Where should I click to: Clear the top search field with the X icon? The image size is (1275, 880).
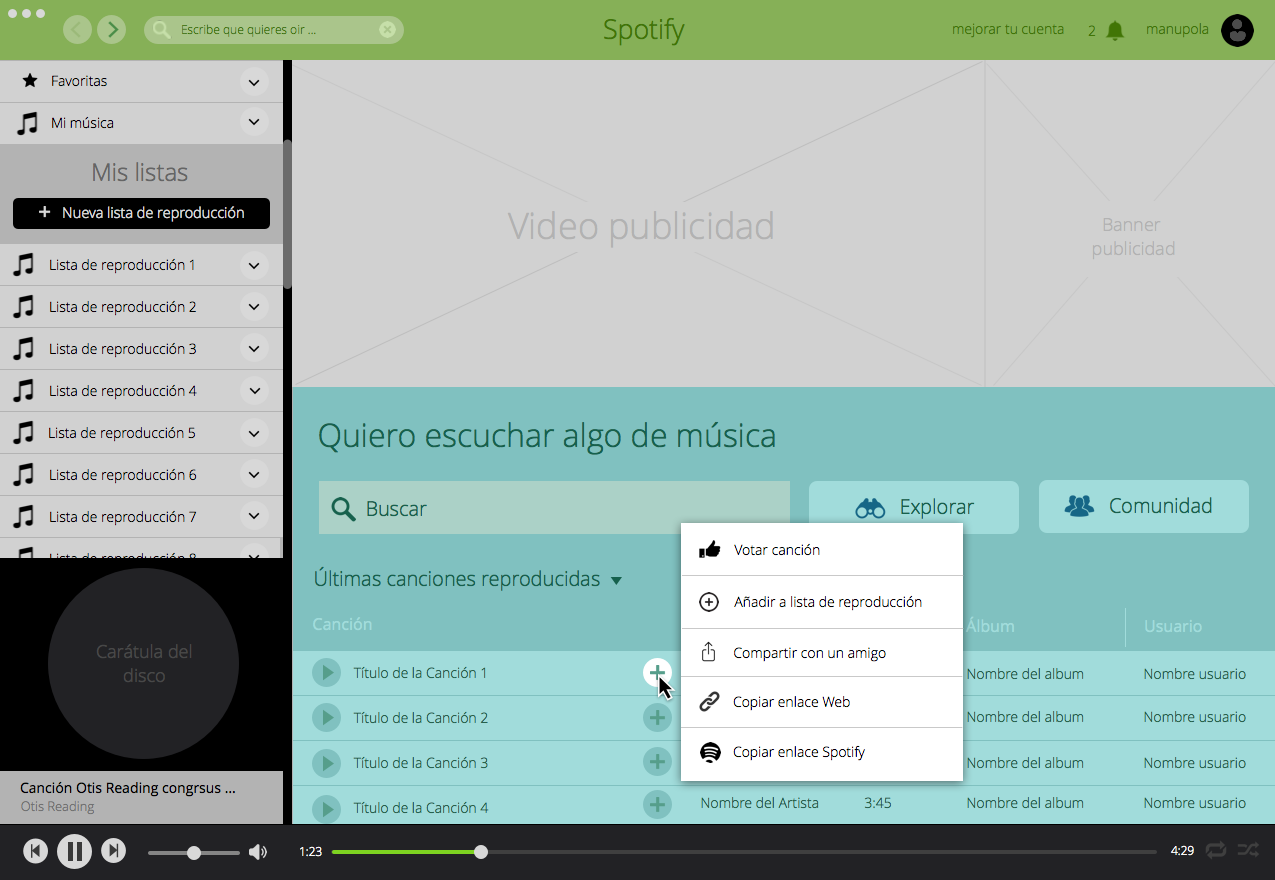(387, 30)
